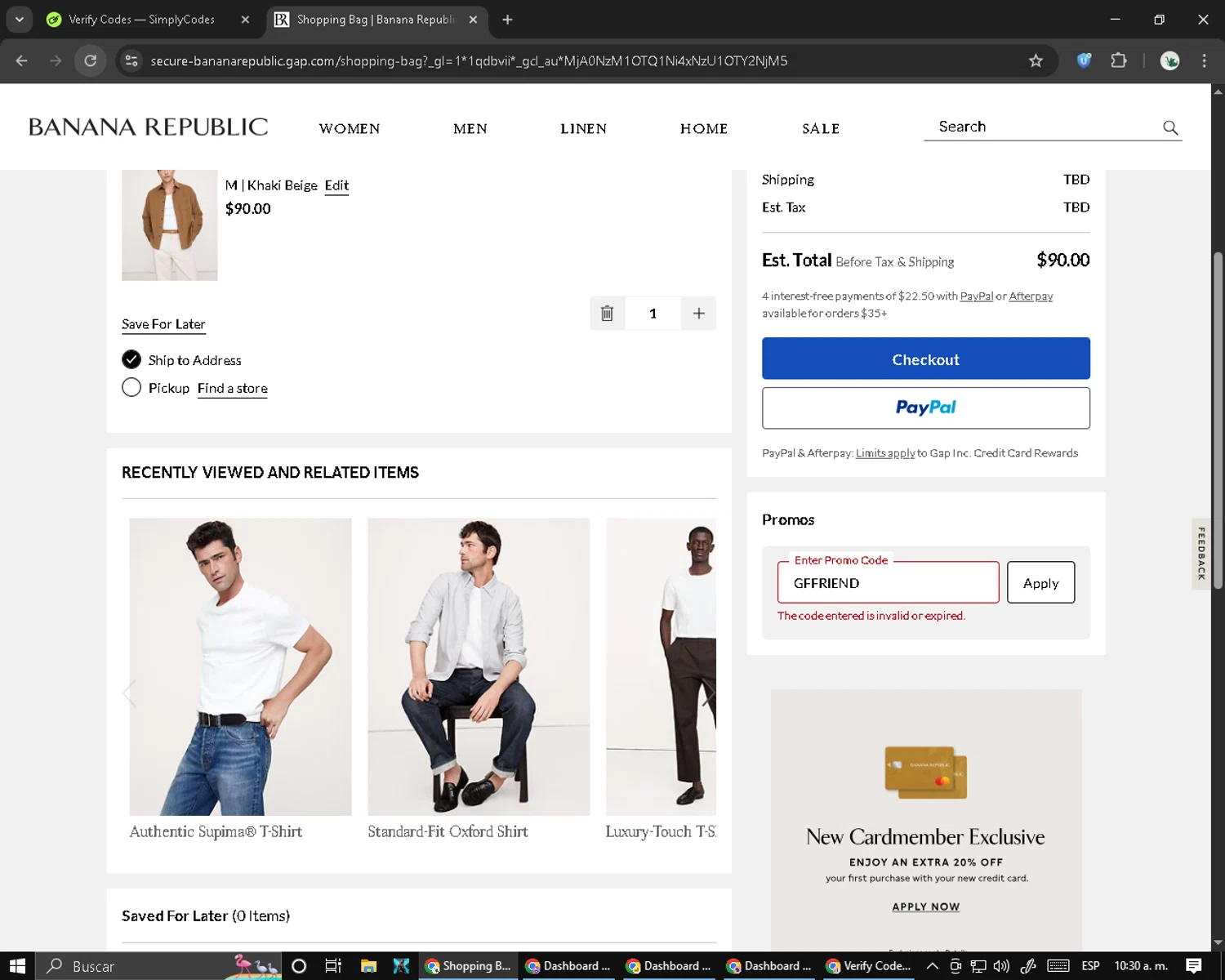Image resolution: width=1225 pixels, height=980 pixels.
Task: Click Find a store link
Action: 233,388
